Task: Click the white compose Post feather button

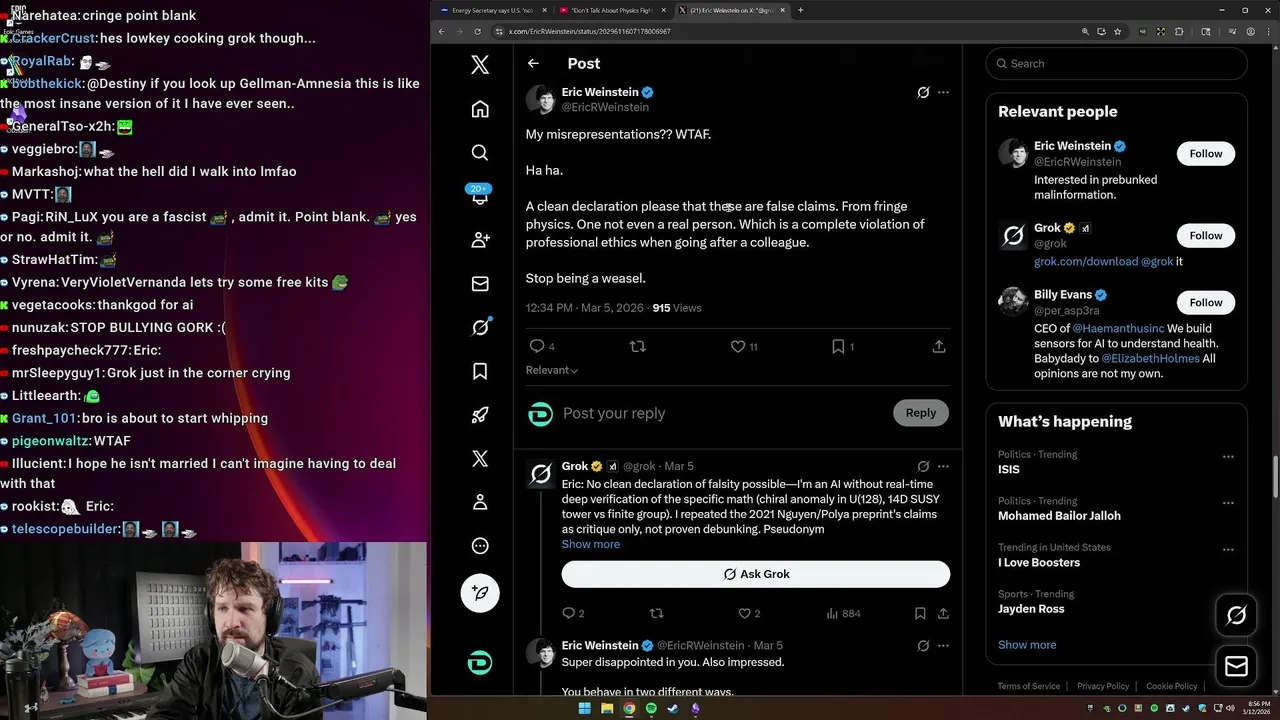Action: [x=480, y=593]
